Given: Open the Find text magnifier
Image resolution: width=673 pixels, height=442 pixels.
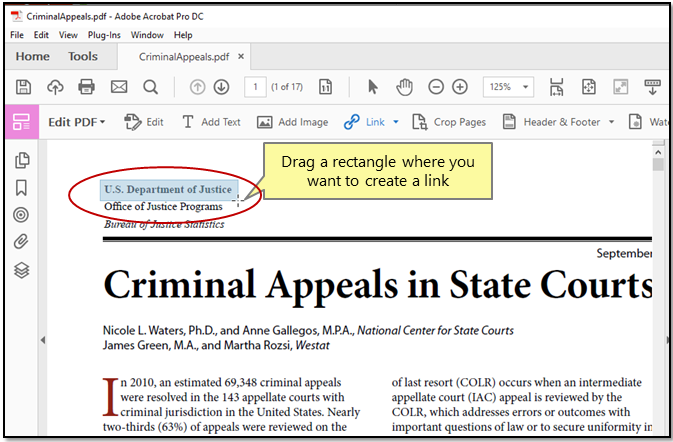Looking at the screenshot, I should pos(150,87).
